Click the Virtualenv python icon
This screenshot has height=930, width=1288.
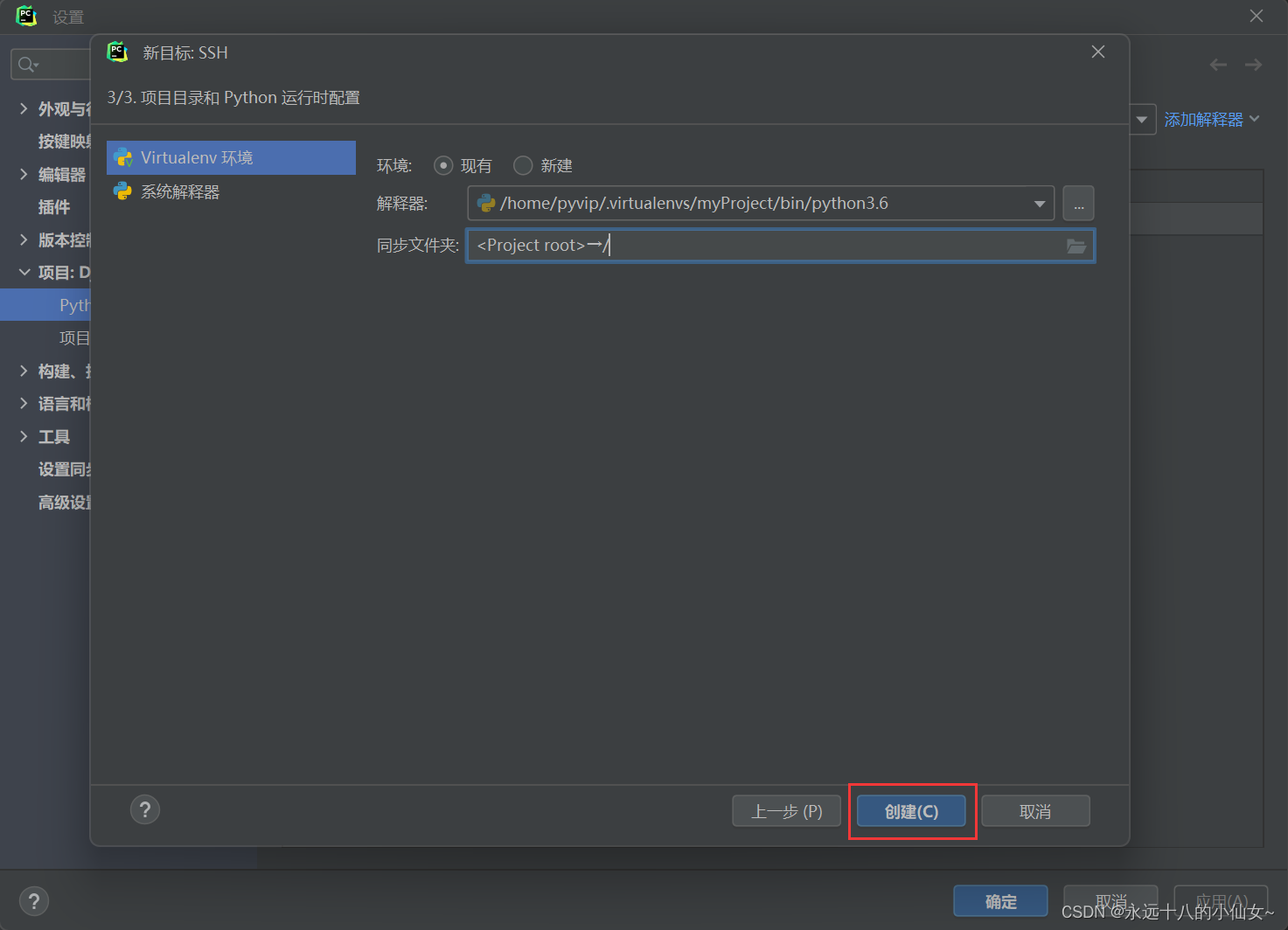[x=122, y=157]
